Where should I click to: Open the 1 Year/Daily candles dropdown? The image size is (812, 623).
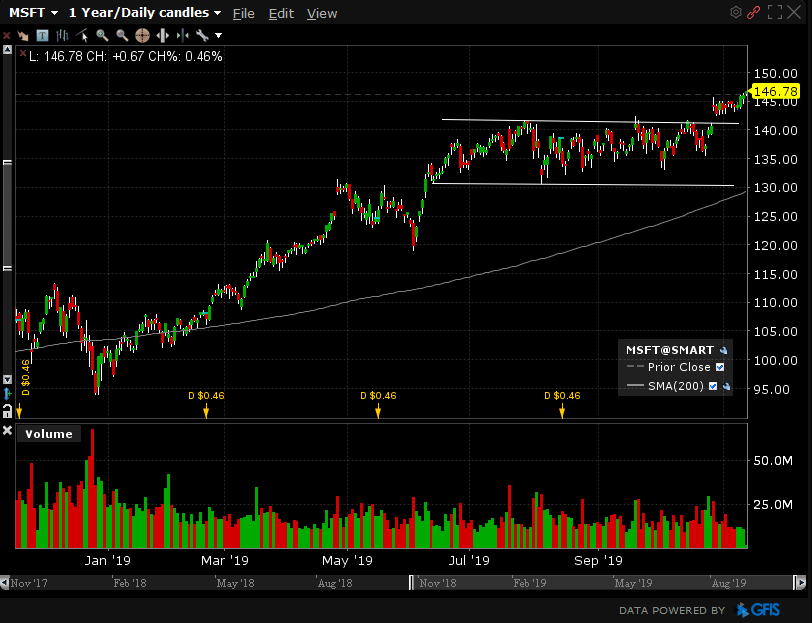[x=145, y=13]
